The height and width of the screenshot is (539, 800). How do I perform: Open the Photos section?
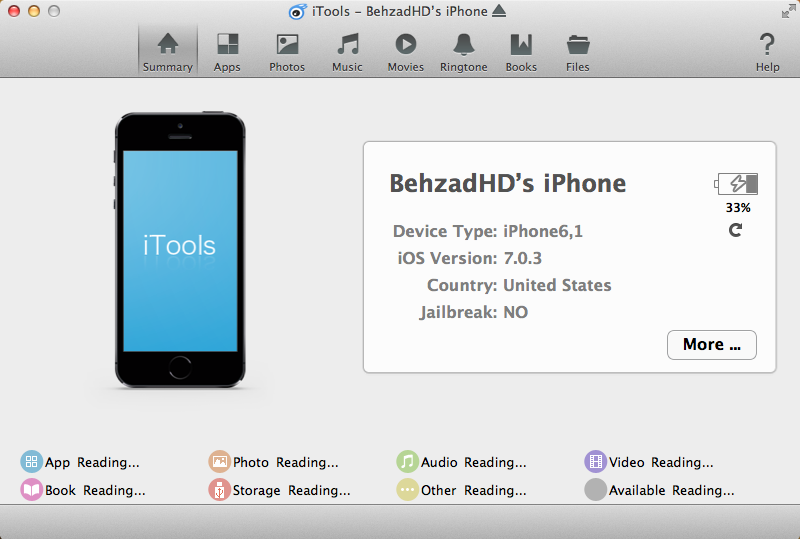click(x=287, y=52)
